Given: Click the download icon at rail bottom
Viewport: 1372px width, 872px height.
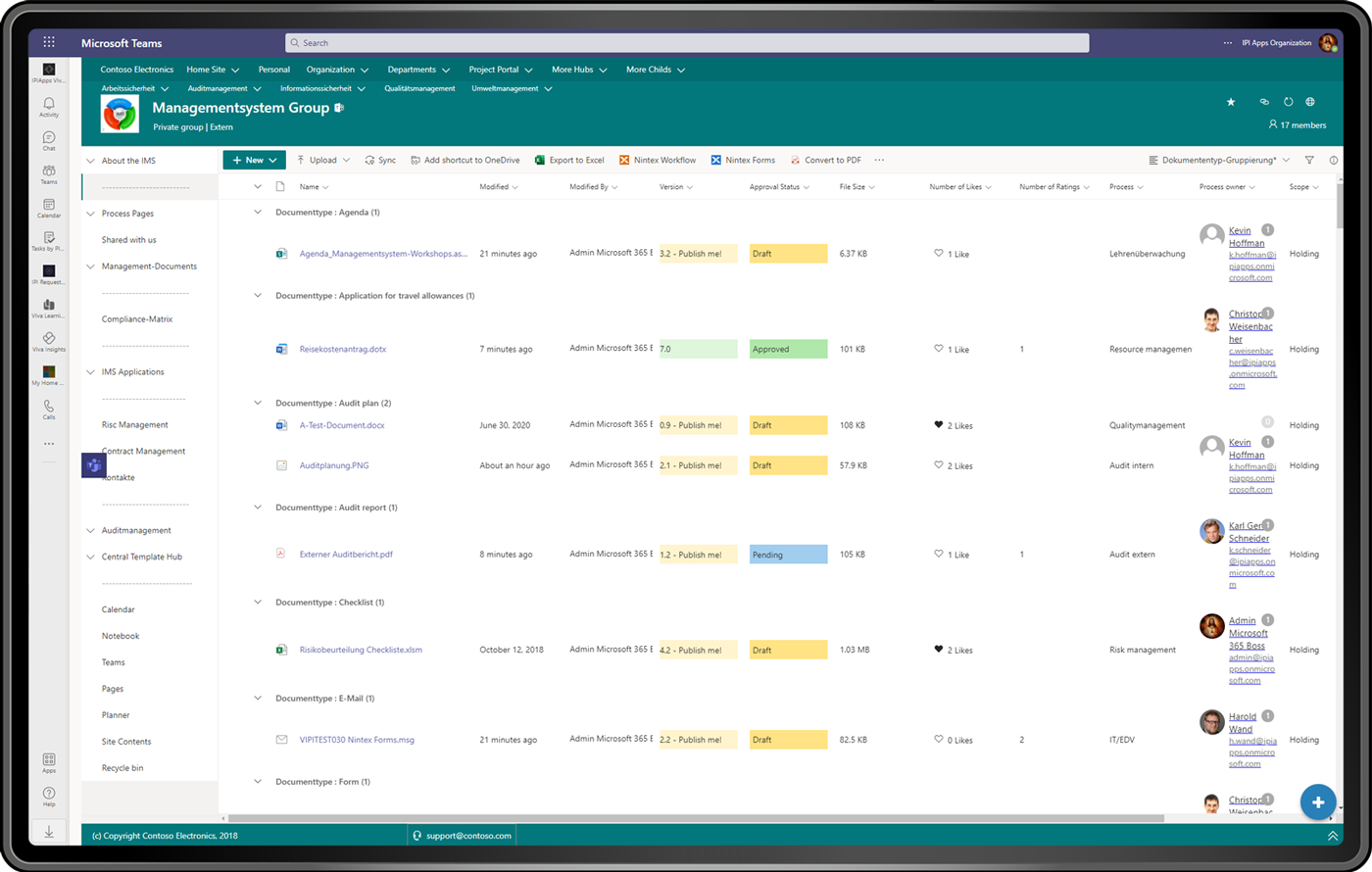Looking at the screenshot, I should click(x=49, y=831).
